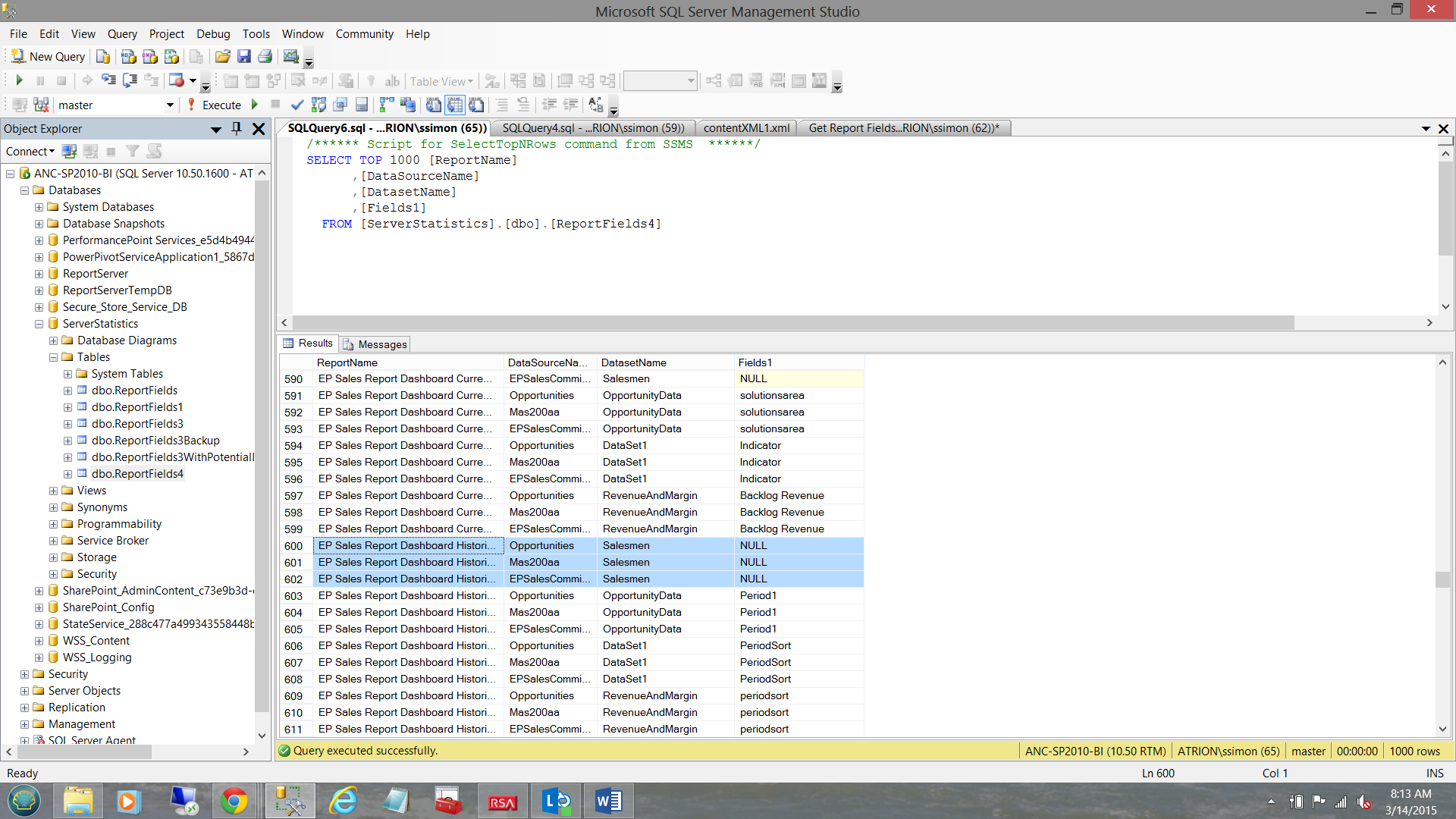Open File using the folder icon
The image size is (1456, 819).
pyautogui.click(x=222, y=57)
